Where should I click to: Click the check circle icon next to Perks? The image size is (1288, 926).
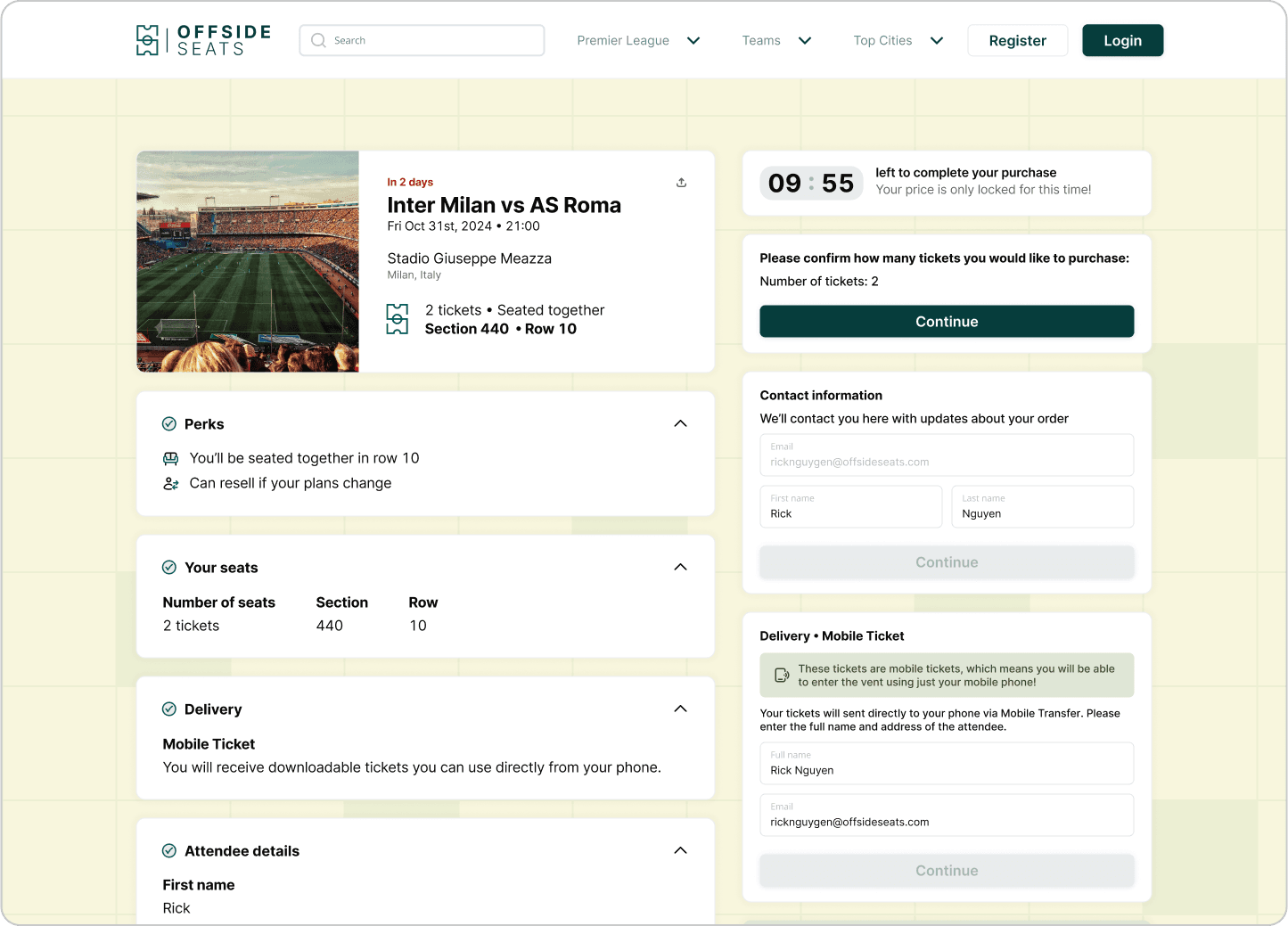(168, 424)
